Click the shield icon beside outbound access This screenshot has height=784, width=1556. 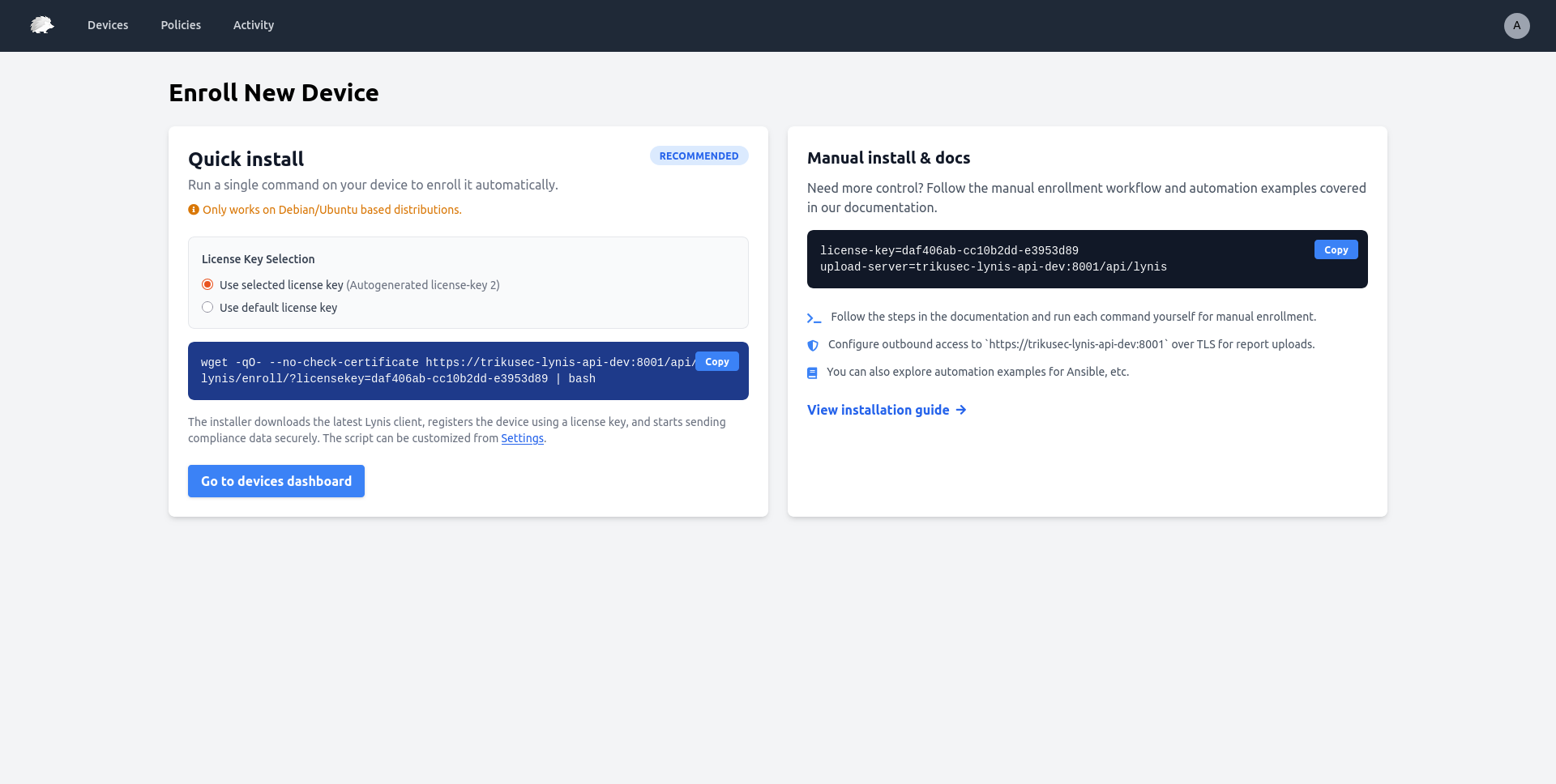point(813,345)
